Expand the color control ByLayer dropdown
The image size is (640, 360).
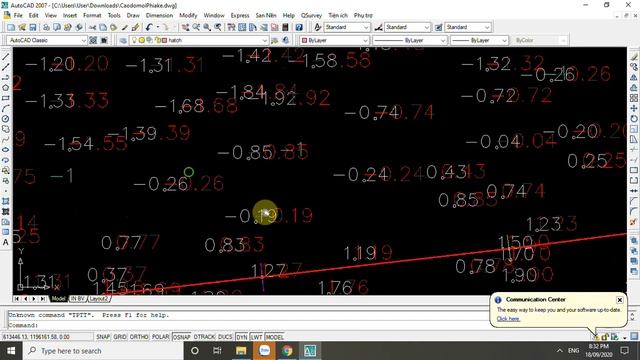[x=365, y=40]
